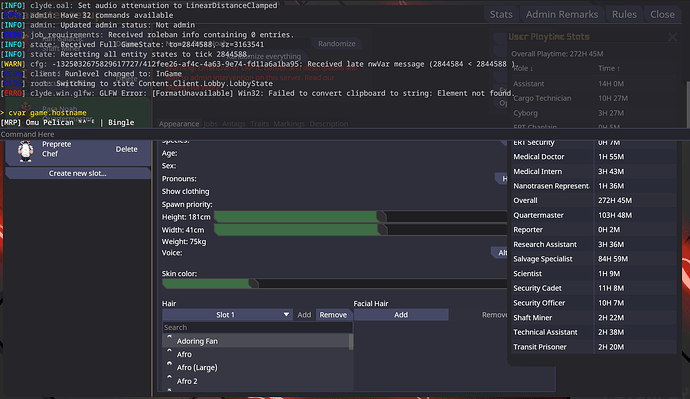Image resolution: width=690 pixels, height=399 pixels.
Task: Close the User Playtime Stats window
Action: click(672, 37)
